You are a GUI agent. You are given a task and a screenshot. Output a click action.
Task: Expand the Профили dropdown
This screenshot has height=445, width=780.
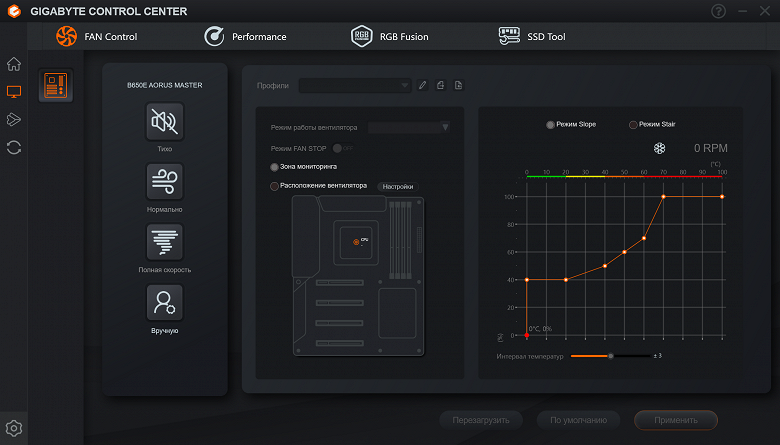[x=355, y=86]
